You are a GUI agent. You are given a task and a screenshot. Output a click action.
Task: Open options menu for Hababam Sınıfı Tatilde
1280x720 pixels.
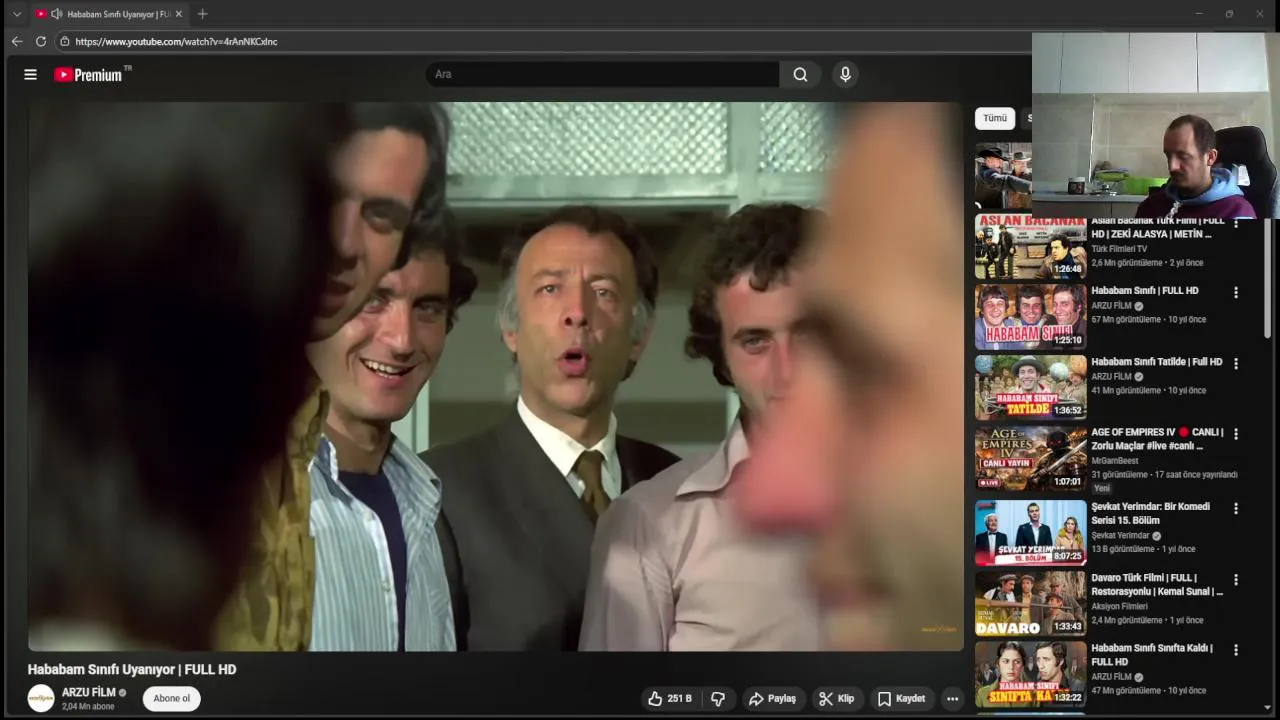coord(1236,364)
